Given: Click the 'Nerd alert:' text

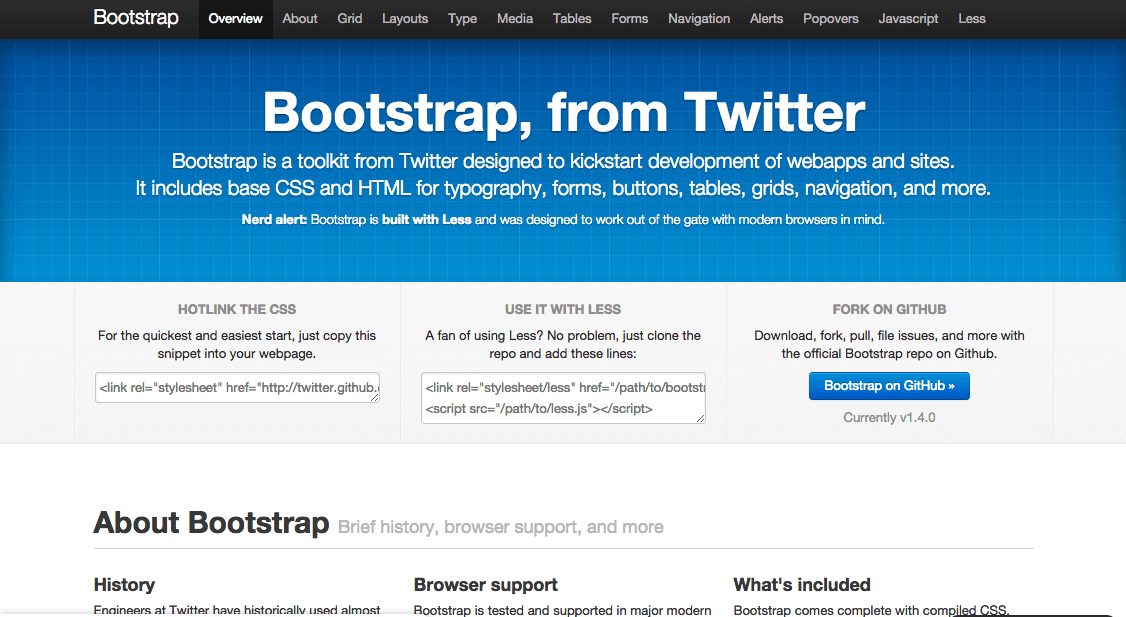Looking at the screenshot, I should pyautogui.click(x=274, y=220).
